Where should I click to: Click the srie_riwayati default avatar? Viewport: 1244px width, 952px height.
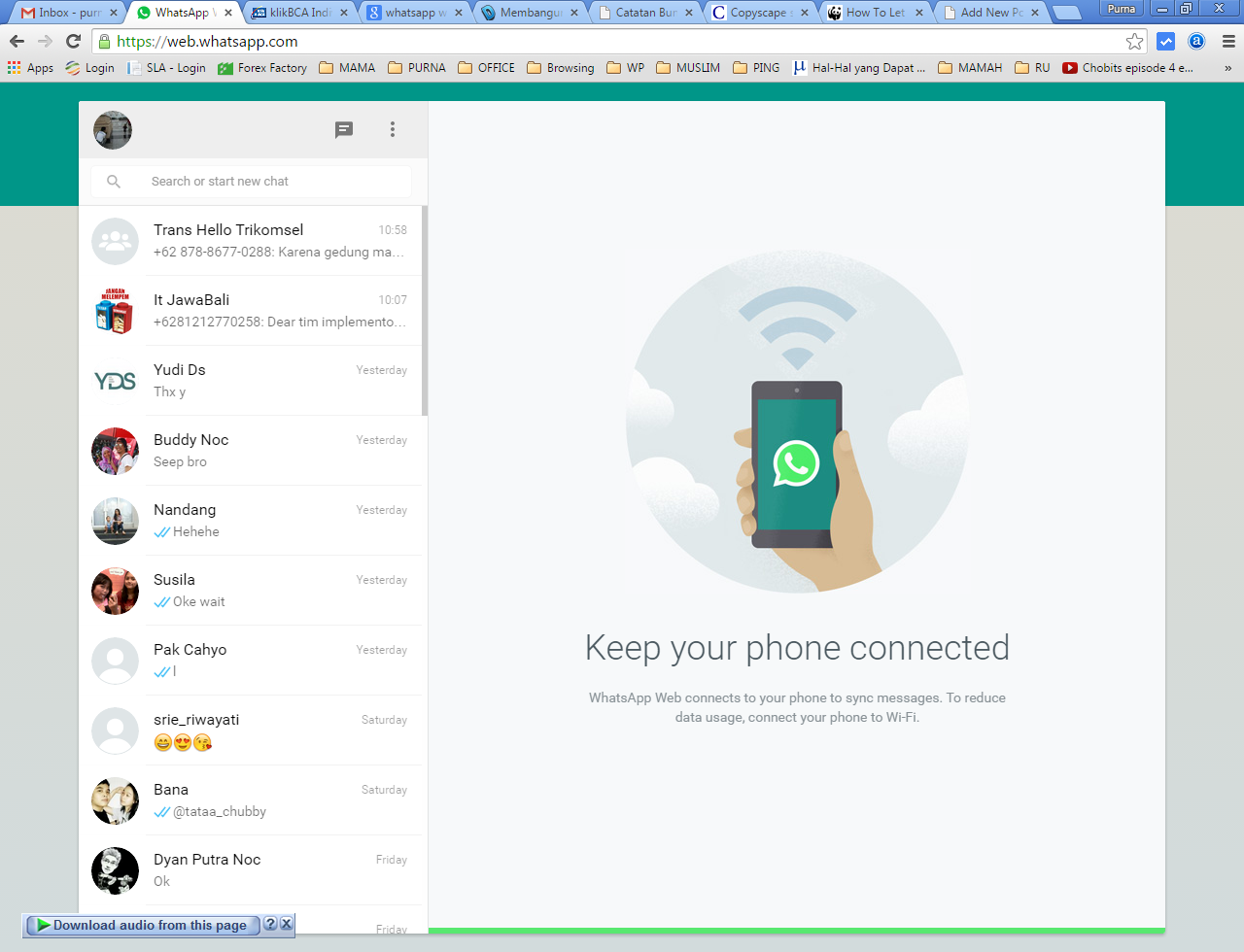coord(116,731)
